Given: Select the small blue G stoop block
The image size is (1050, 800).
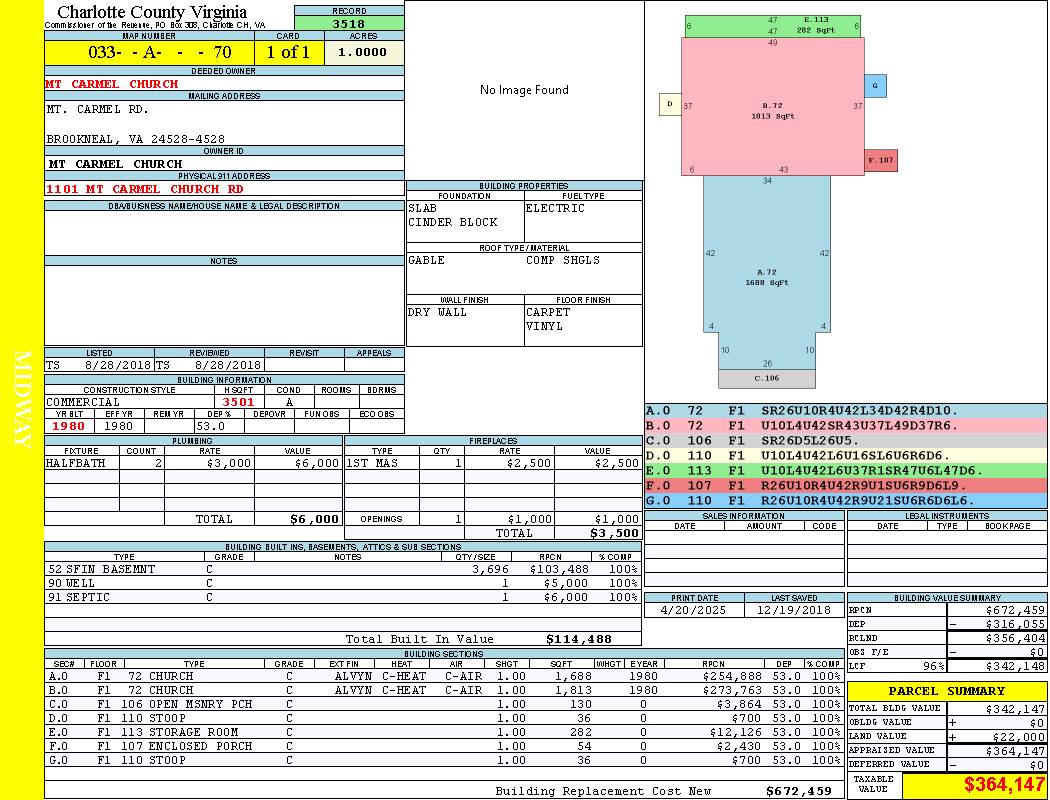Looking at the screenshot, I should click(875, 86).
